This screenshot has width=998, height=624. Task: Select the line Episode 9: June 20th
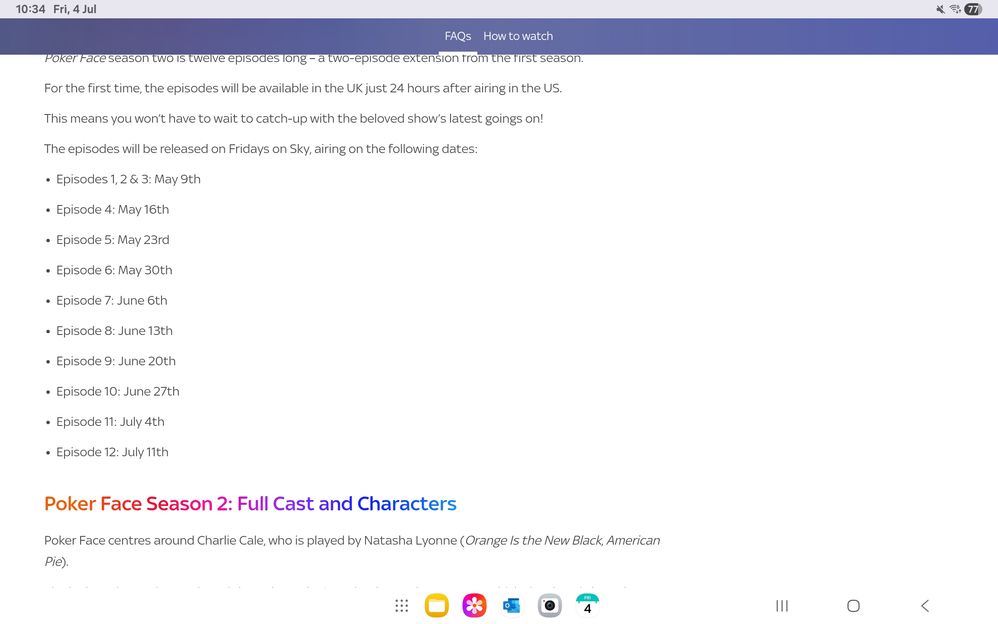pos(116,361)
